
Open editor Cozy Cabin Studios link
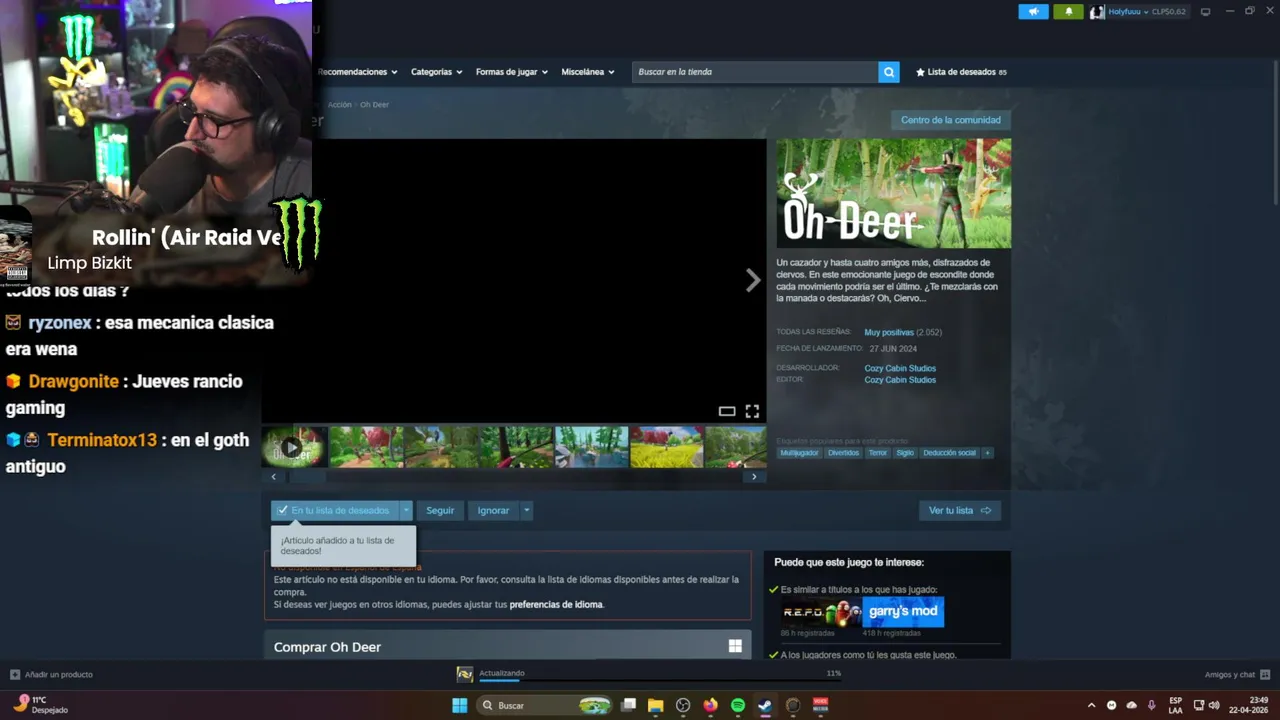click(x=900, y=380)
